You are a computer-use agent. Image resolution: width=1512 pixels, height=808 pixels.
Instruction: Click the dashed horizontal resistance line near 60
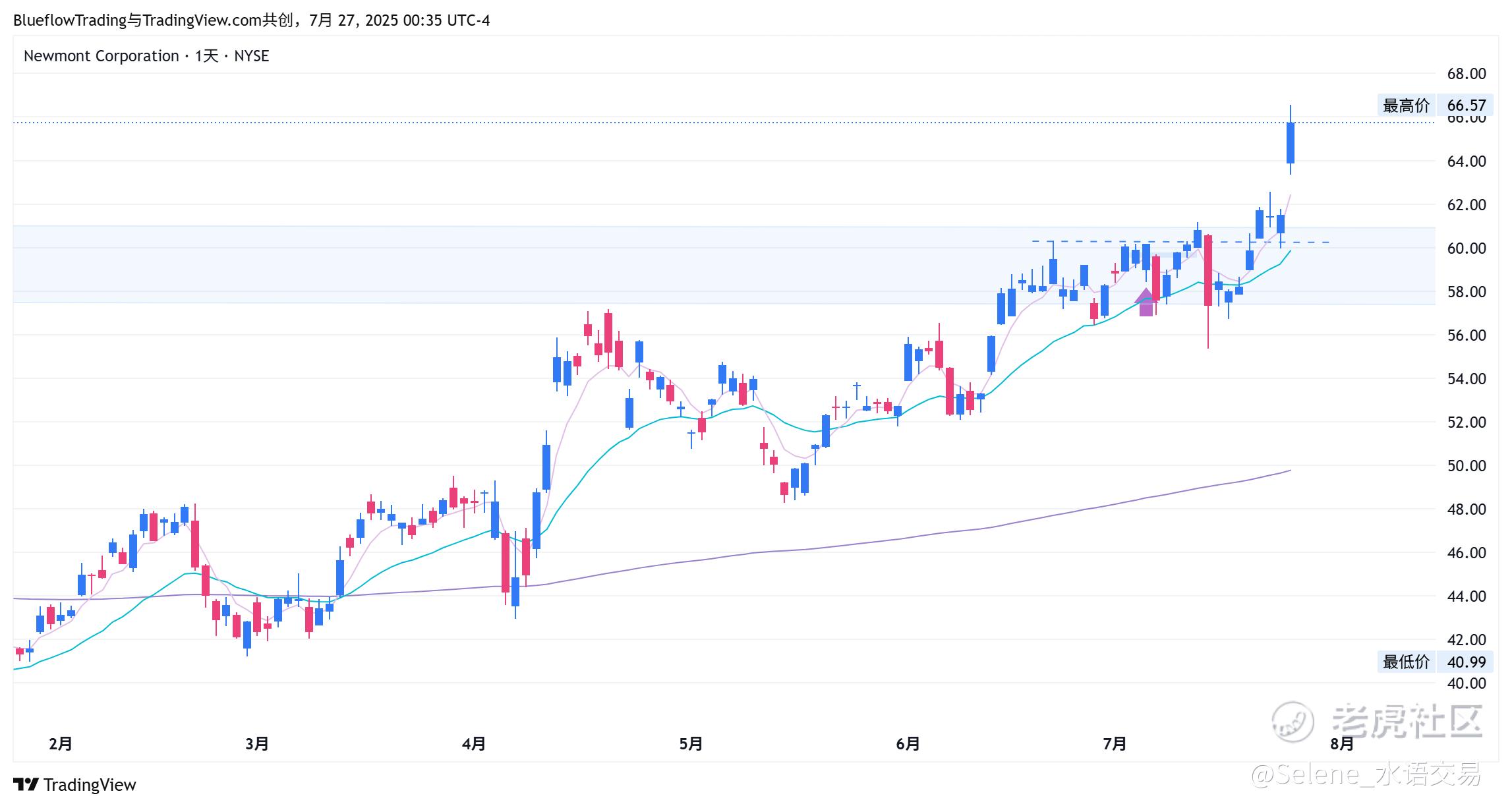1180,242
